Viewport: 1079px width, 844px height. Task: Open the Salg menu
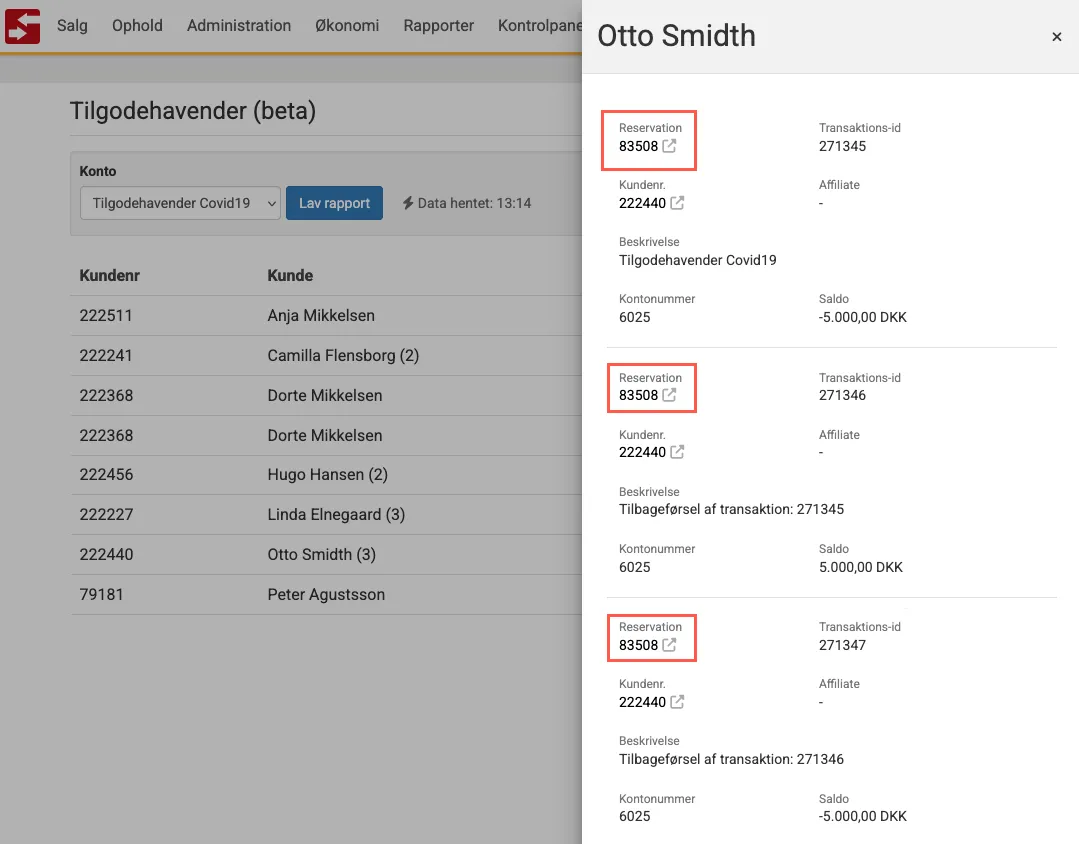click(72, 26)
